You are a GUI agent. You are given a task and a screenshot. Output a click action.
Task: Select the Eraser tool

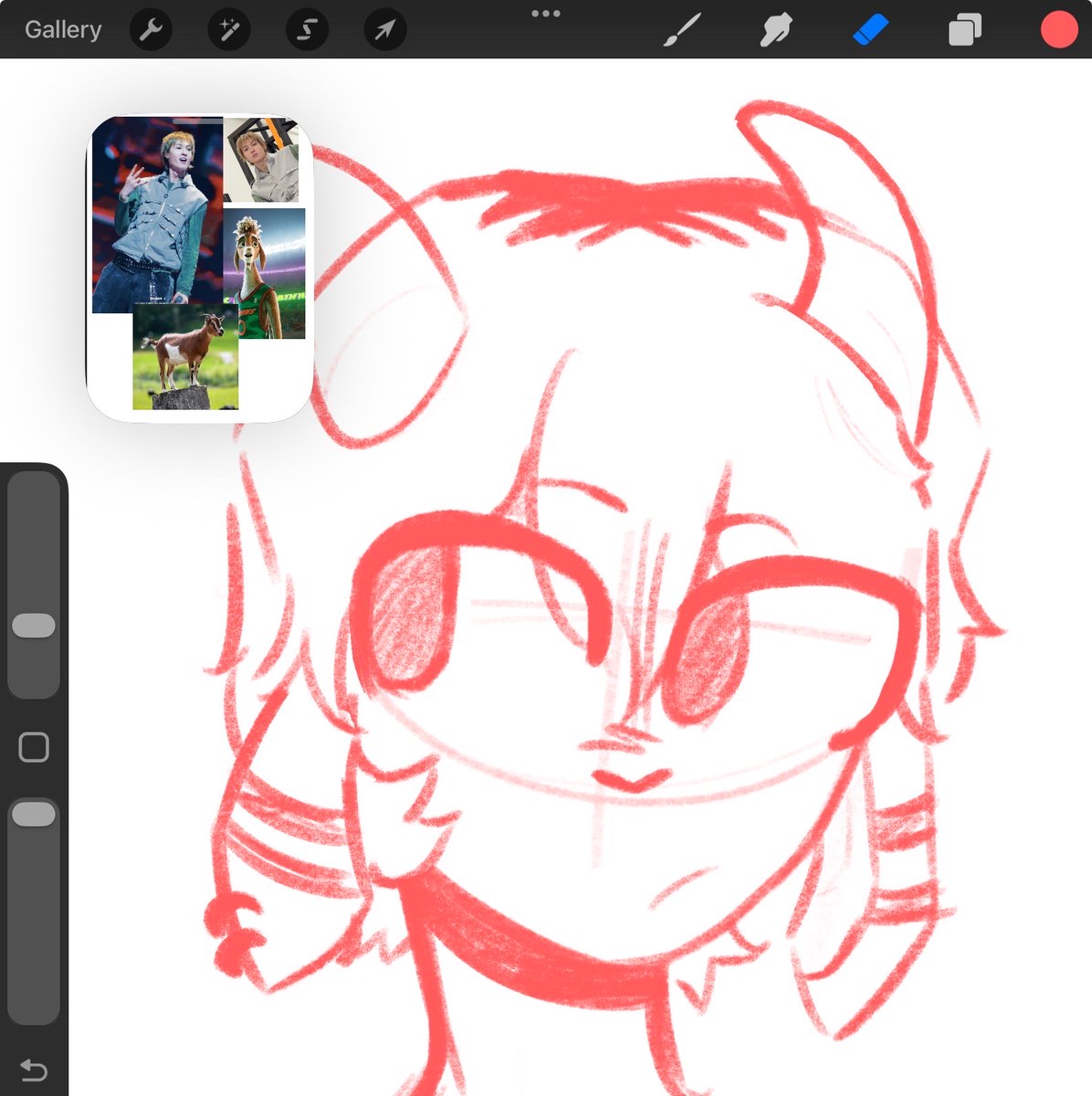[870, 30]
